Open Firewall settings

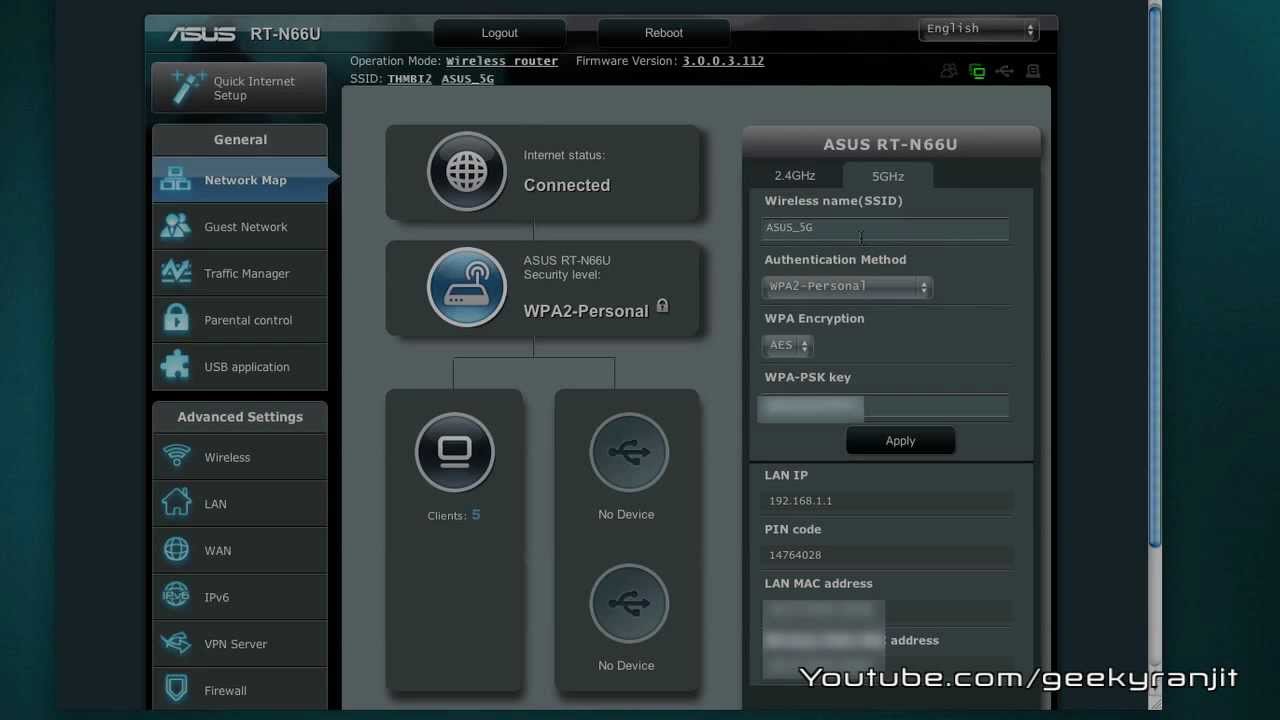[x=240, y=690]
